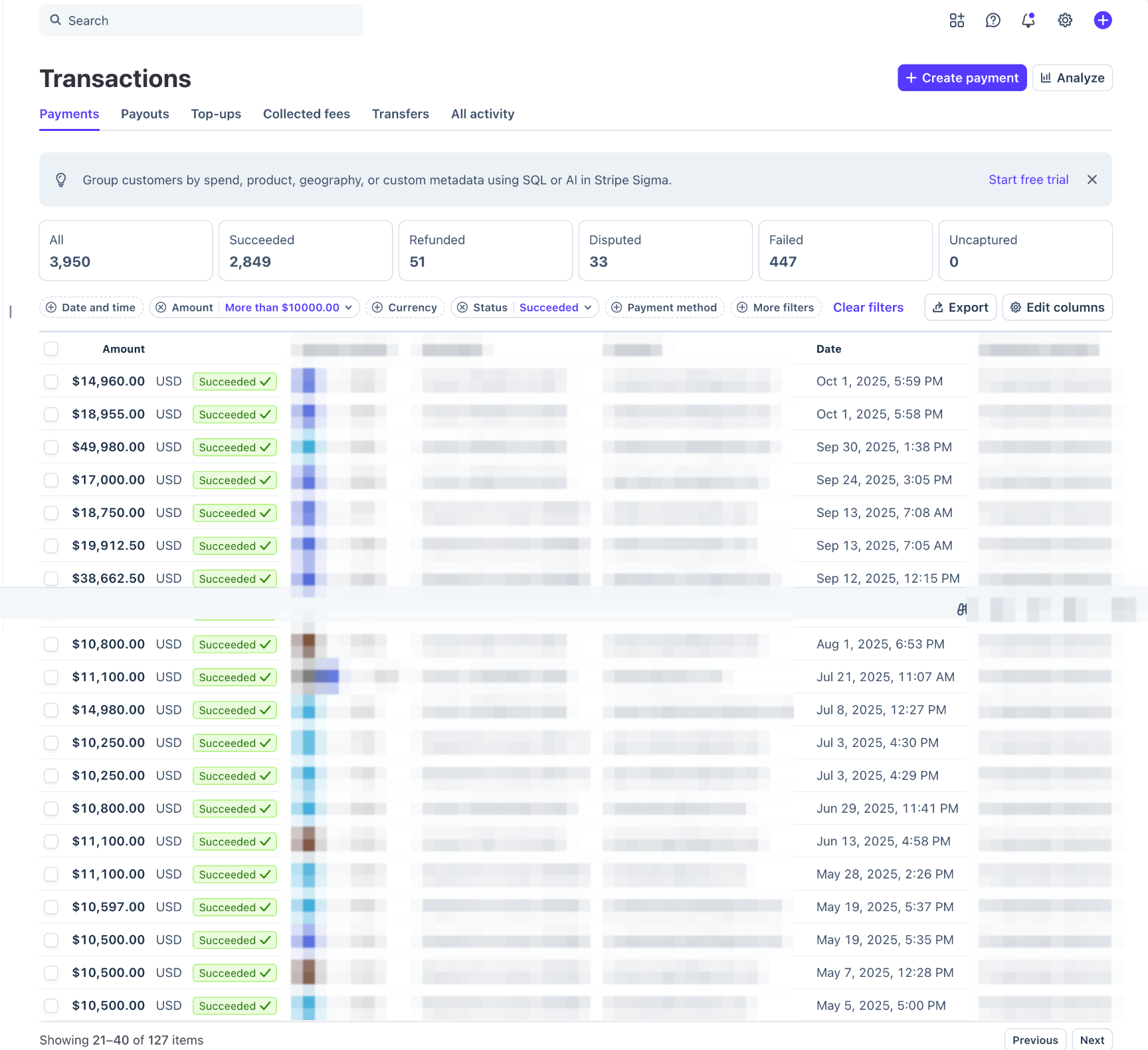Click the lightbulb tip icon
Screen dimensions: 1148x1050
pyautogui.click(x=61, y=180)
